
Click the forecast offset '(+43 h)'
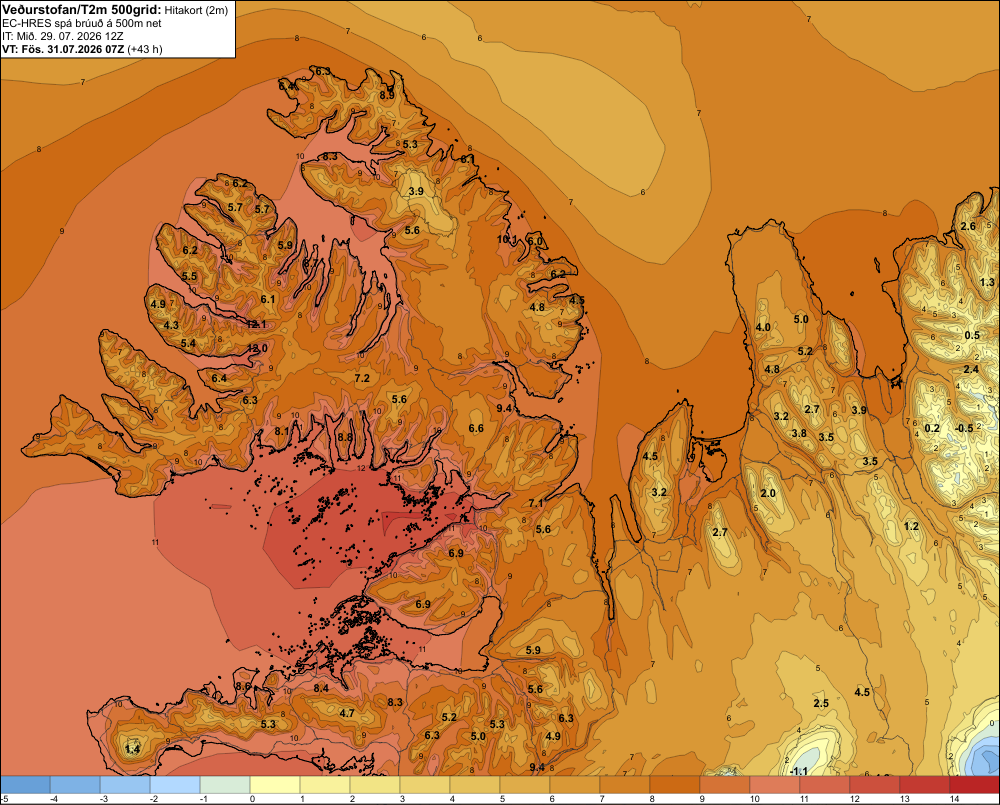[x=145, y=49]
